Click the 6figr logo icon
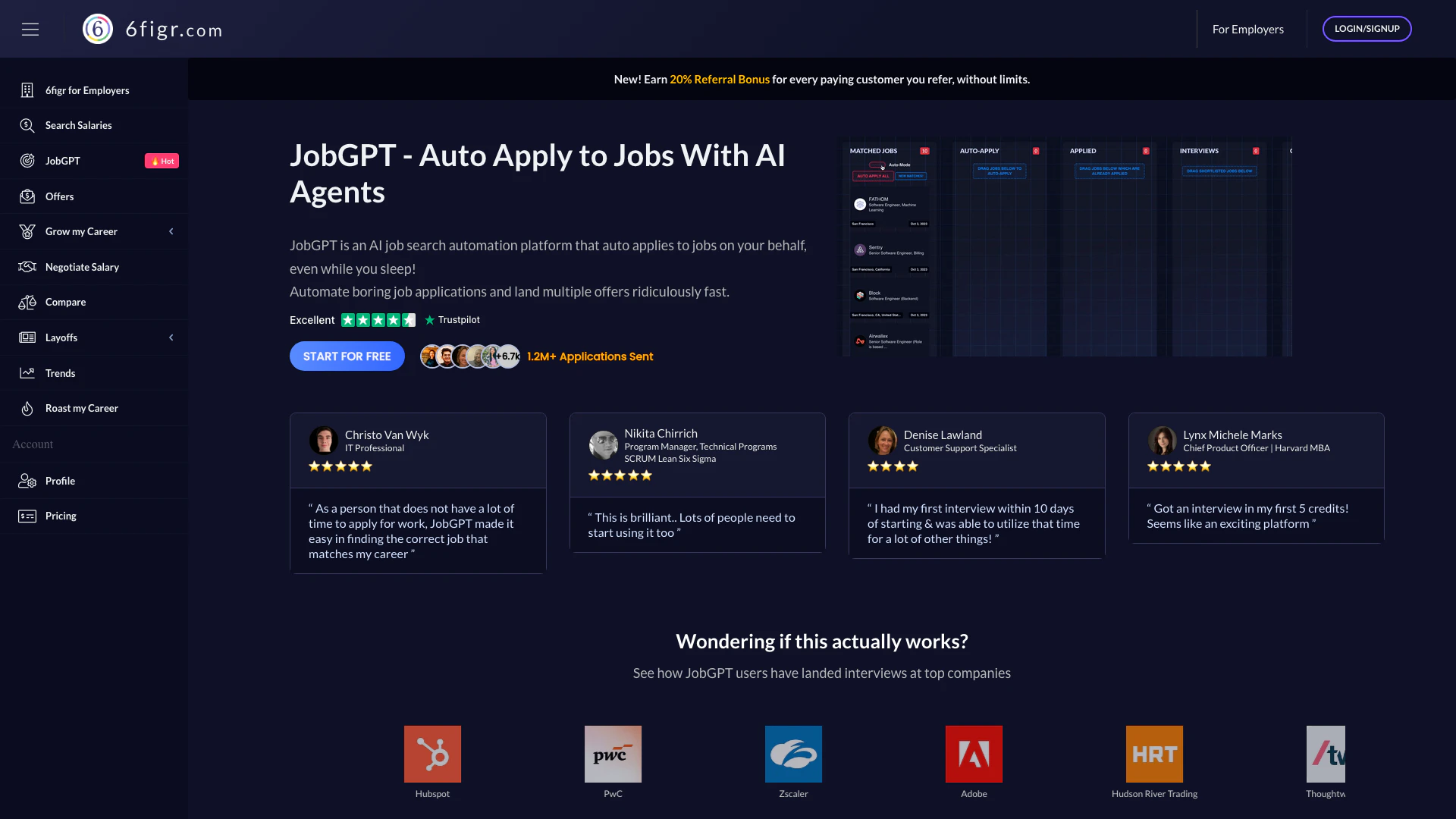 pos(98,29)
